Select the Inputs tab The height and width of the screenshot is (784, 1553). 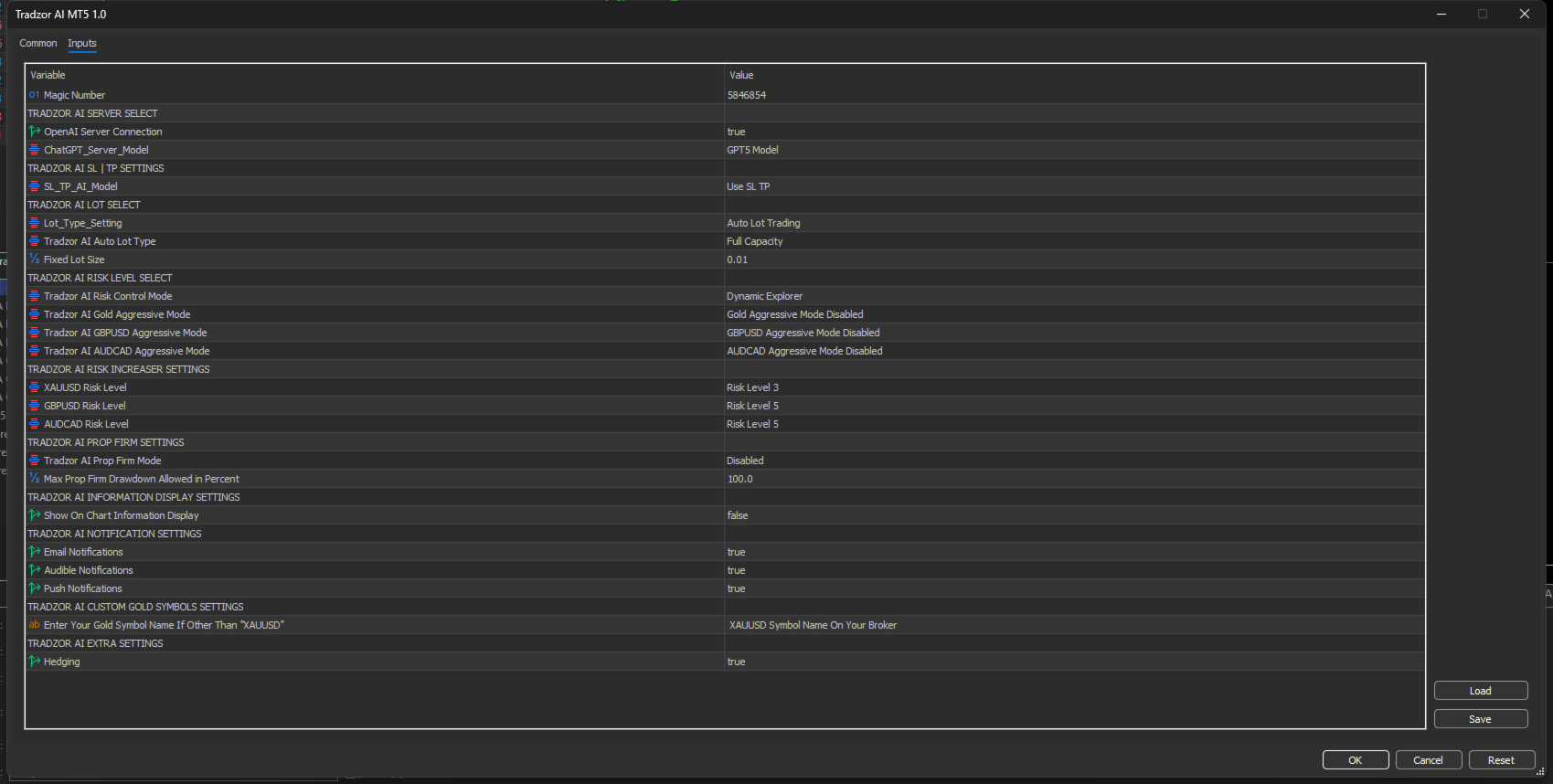[x=82, y=43]
